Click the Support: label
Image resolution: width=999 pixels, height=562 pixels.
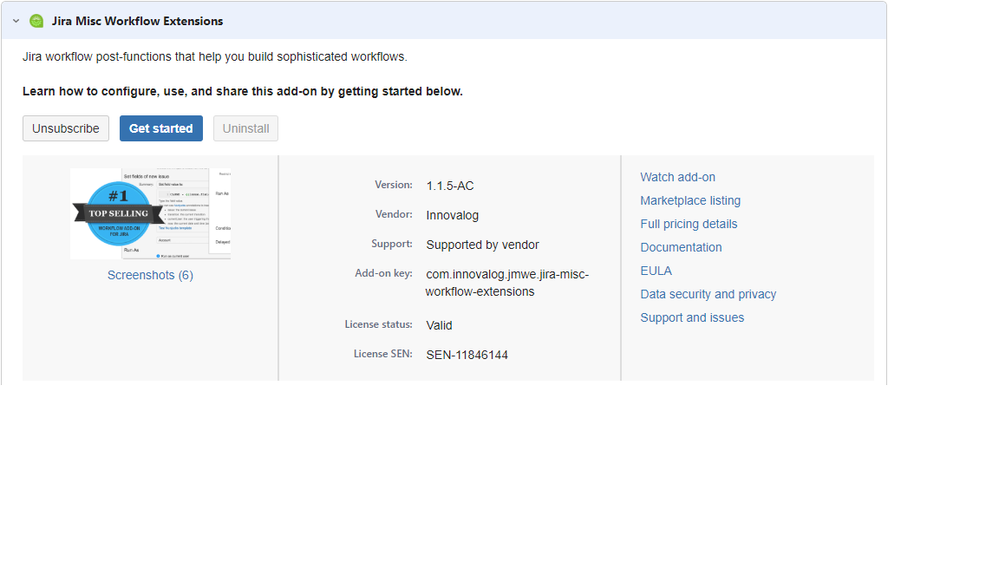click(x=392, y=243)
